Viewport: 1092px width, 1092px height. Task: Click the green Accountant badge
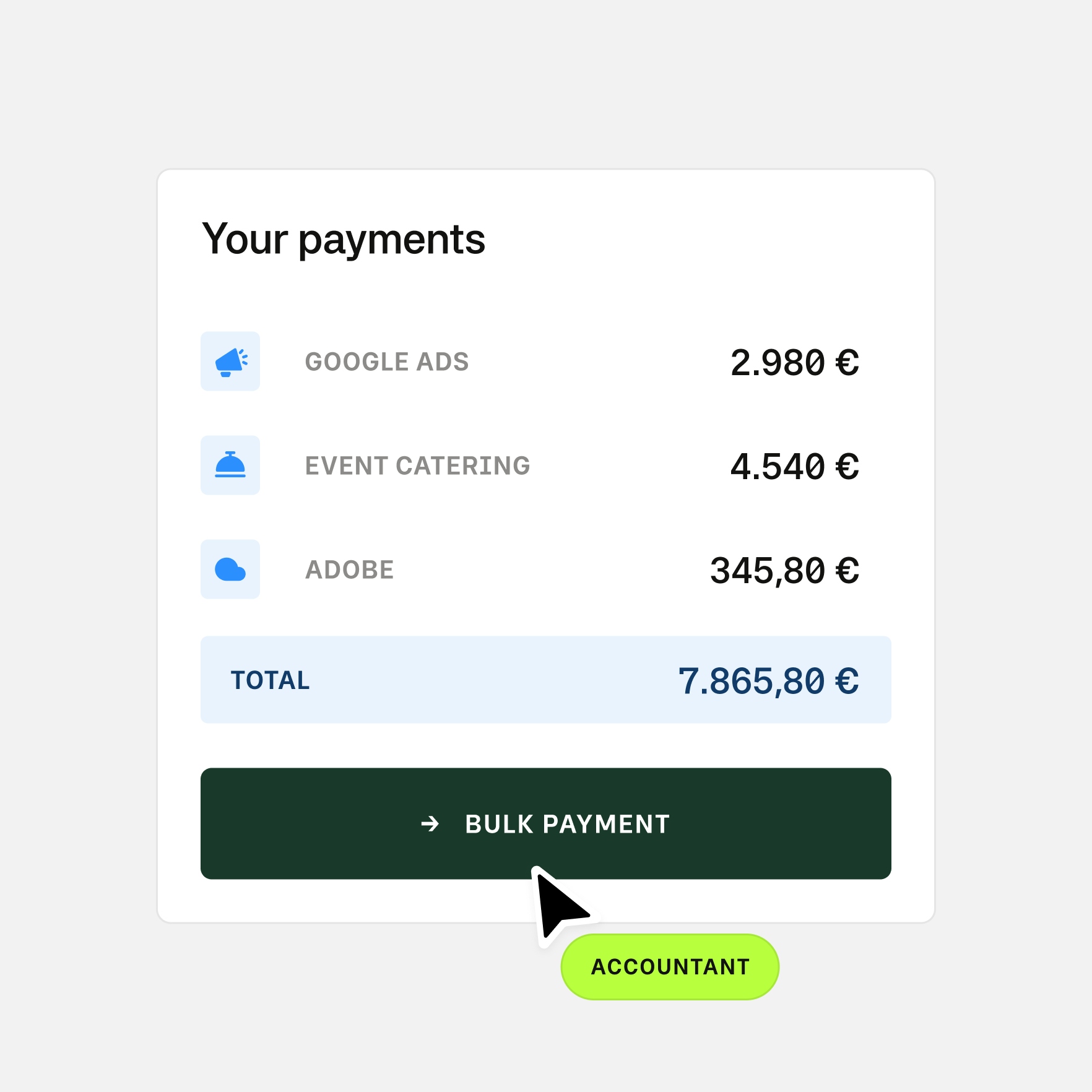[670, 967]
